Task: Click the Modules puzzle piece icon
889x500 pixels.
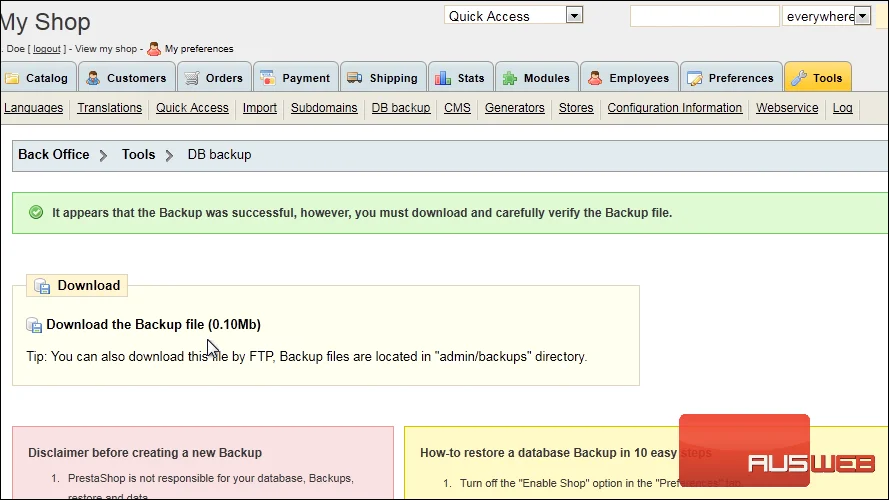Action: [510, 78]
